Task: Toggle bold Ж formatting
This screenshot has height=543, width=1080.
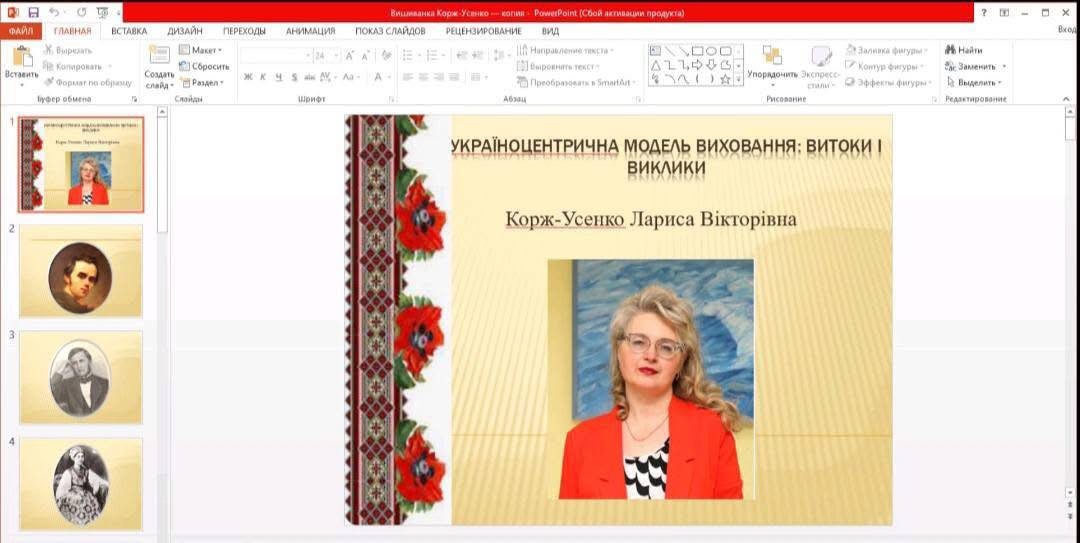Action: point(248,77)
